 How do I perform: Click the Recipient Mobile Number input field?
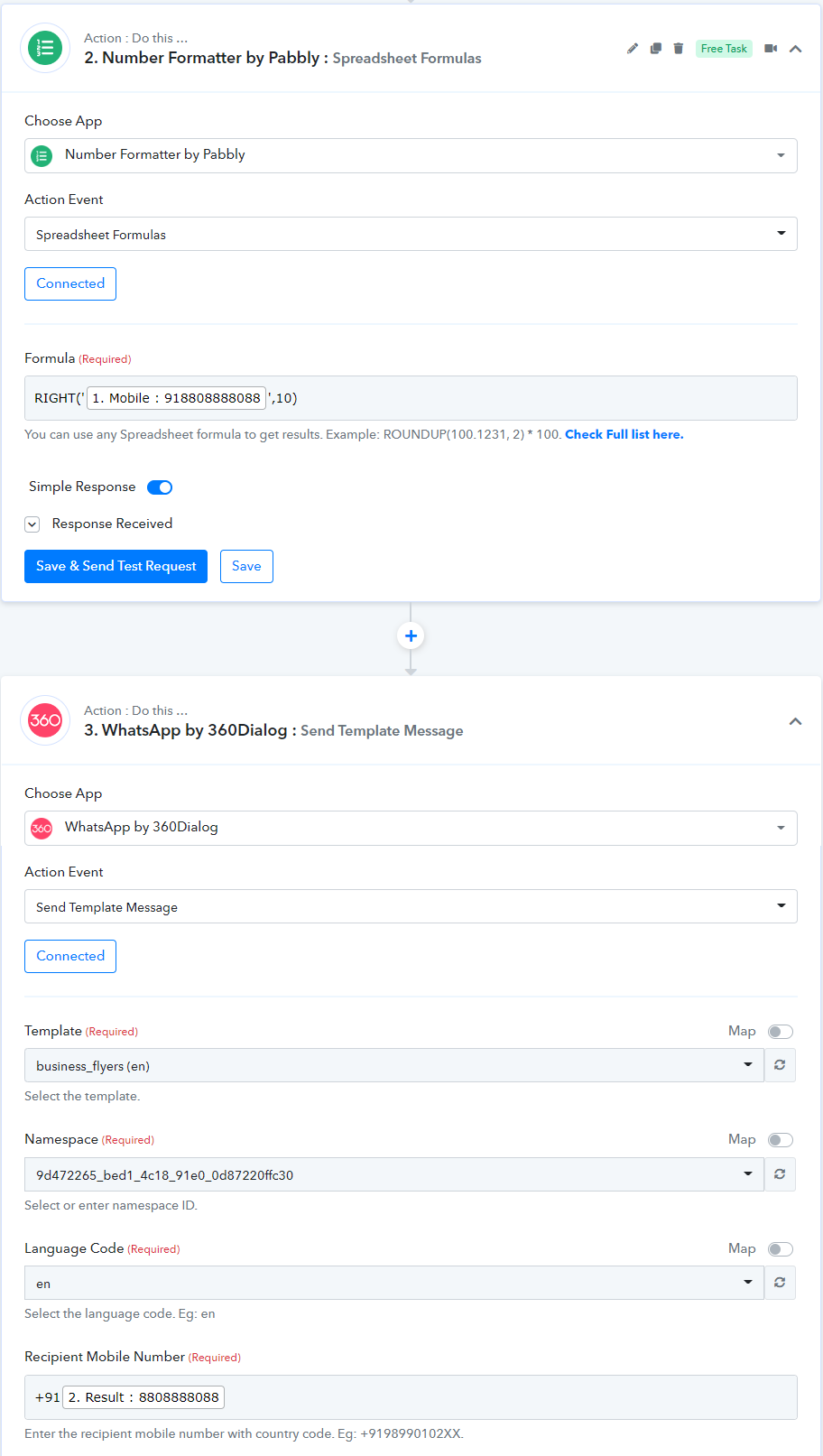pyautogui.click(x=411, y=1397)
